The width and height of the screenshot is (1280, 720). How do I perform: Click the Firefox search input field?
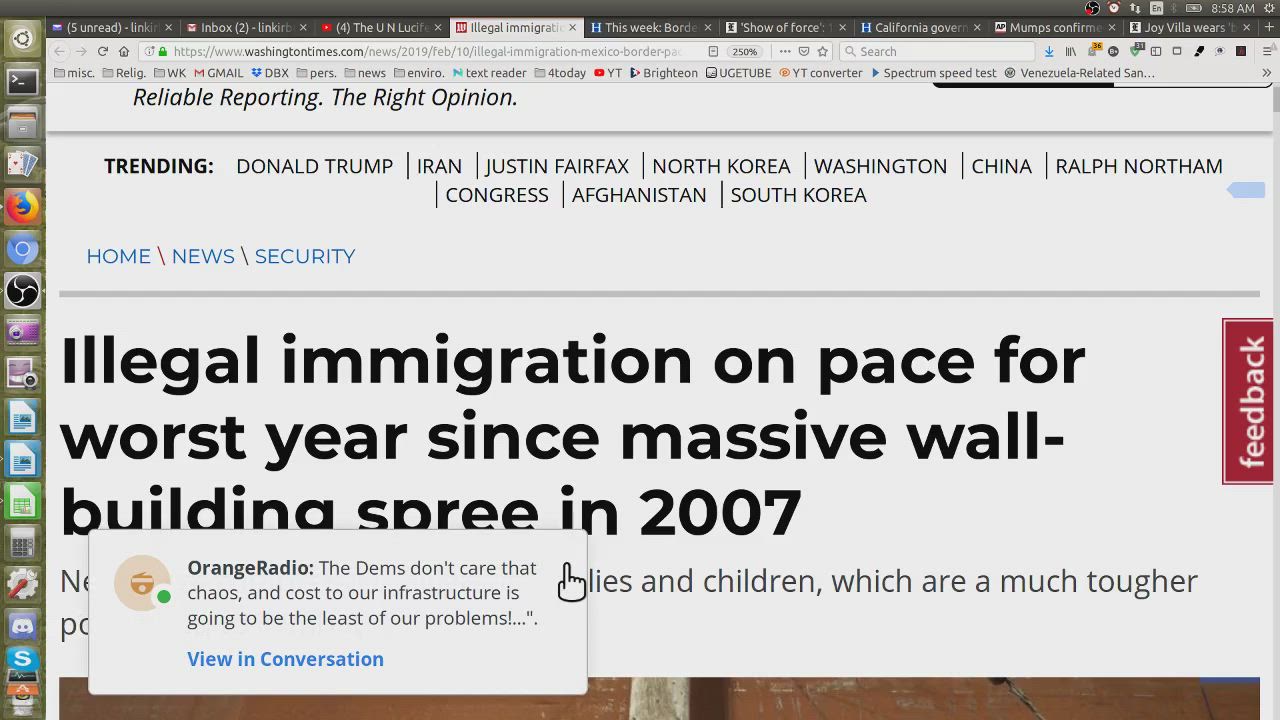pyautogui.click(x=940, y=51)
